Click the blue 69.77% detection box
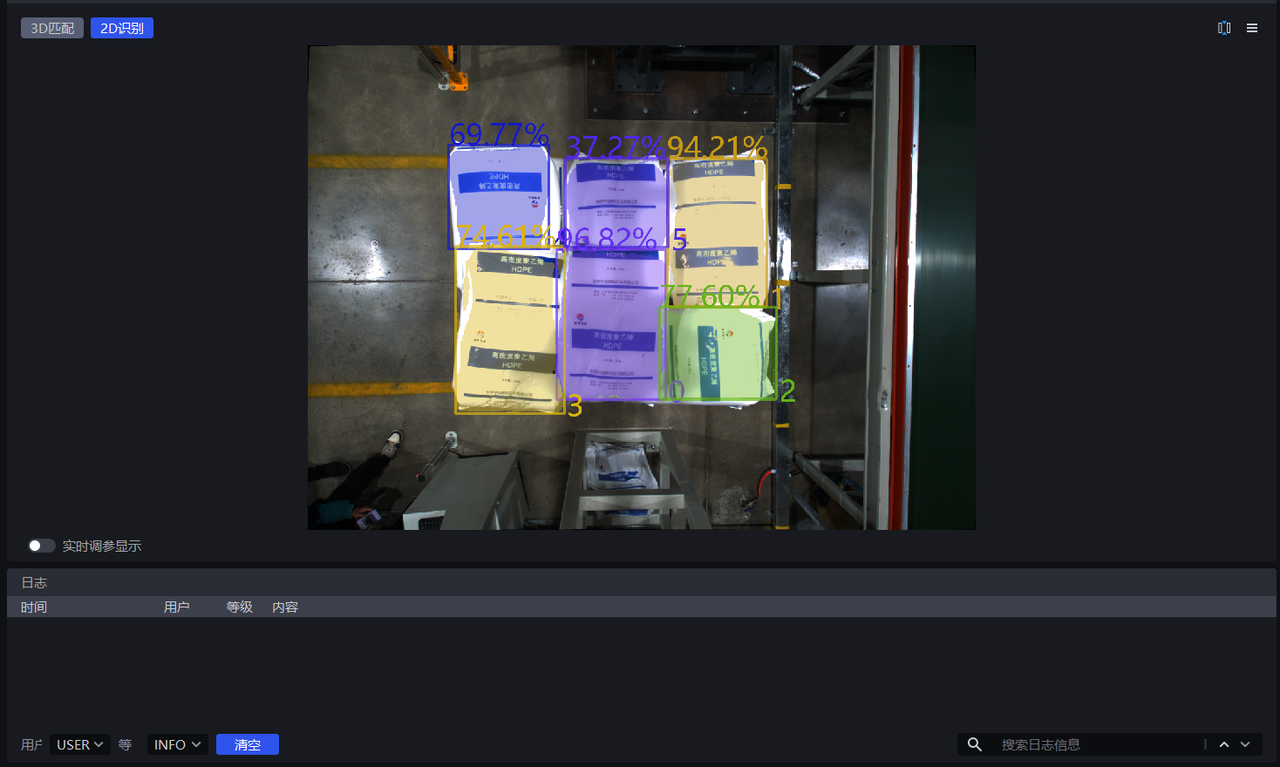This screenshot has height=767, width=1280. pyautogui.click(x=498, y=197)
